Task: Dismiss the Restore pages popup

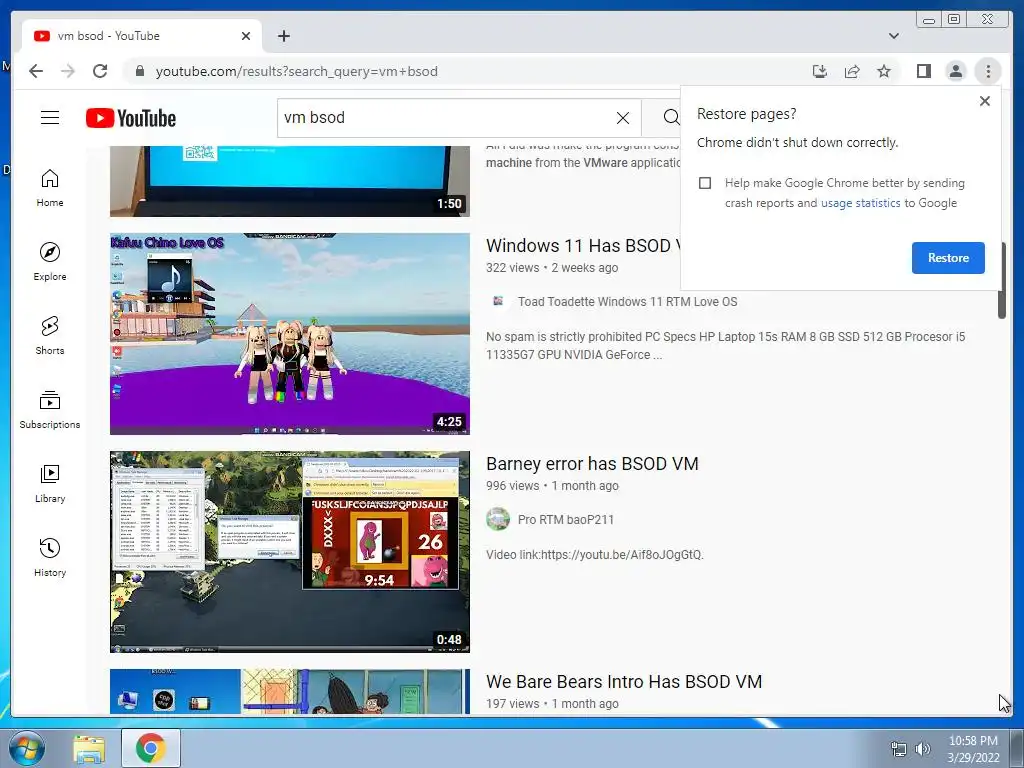Action: (x=985, y=101)
